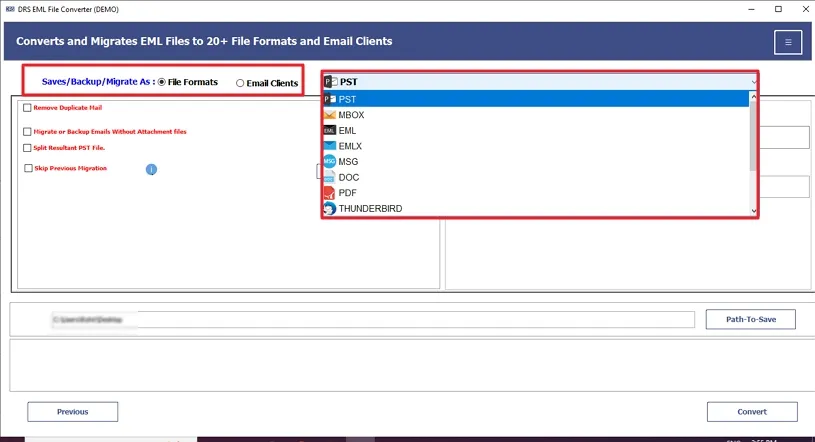Image resolution: width=815 pixels, height=442 pixels.
Task: Check Migrate or Backup Emails Without Attachment files
Action: (x=27, y=132)
